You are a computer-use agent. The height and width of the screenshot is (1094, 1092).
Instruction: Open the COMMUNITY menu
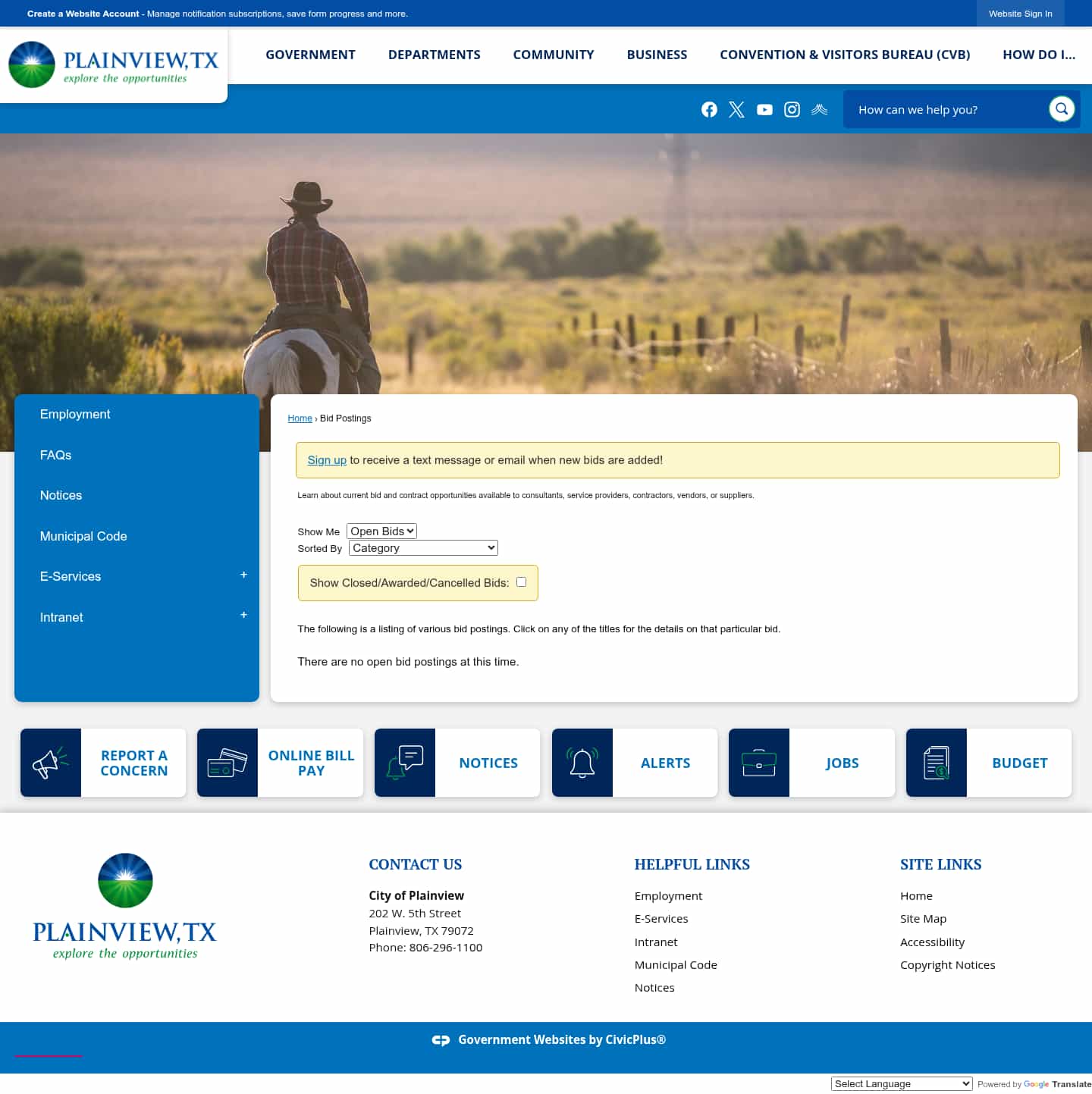[554, 54]
